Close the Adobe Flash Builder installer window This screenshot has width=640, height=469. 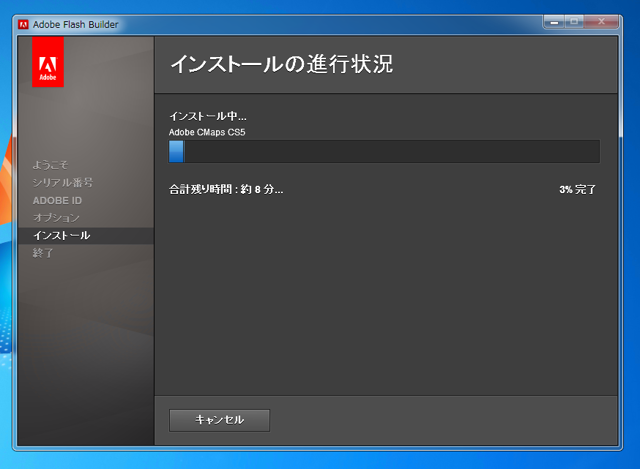click(x=602, y=22)
